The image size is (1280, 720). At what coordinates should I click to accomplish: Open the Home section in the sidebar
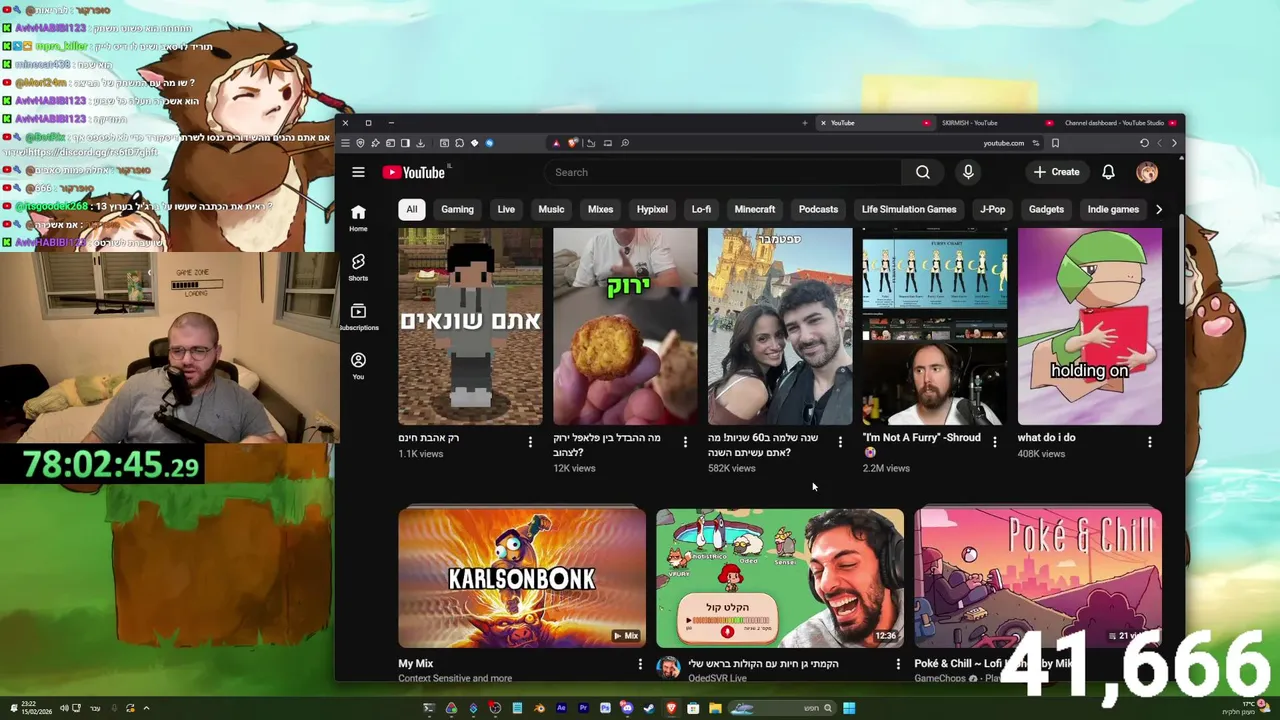tap(358, 218)
